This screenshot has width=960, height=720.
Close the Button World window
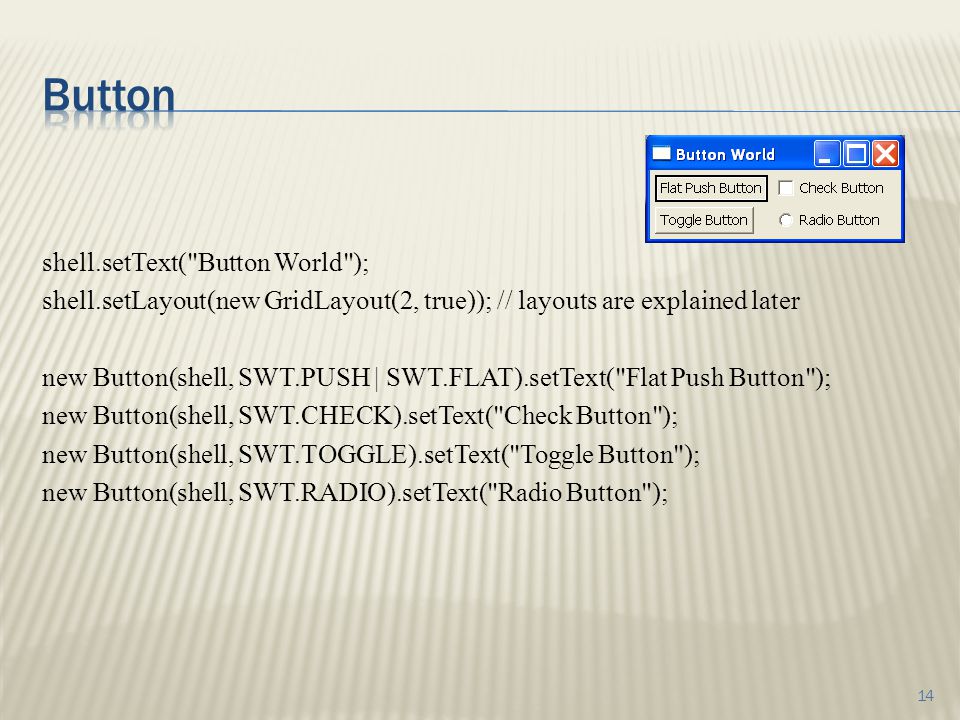[x=885, y=154]
